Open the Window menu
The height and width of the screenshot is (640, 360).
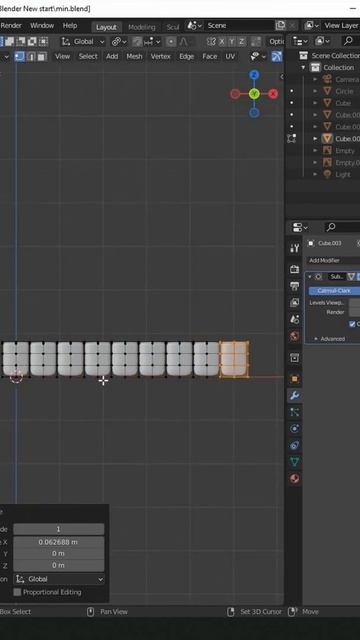[x=42, y=25]
